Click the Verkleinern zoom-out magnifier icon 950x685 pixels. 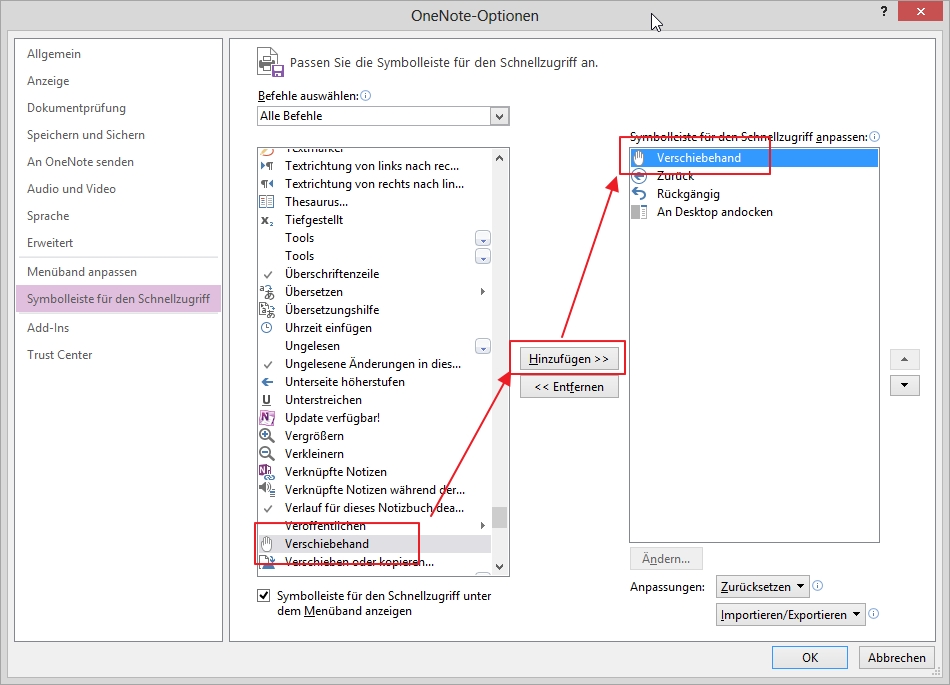267,453
